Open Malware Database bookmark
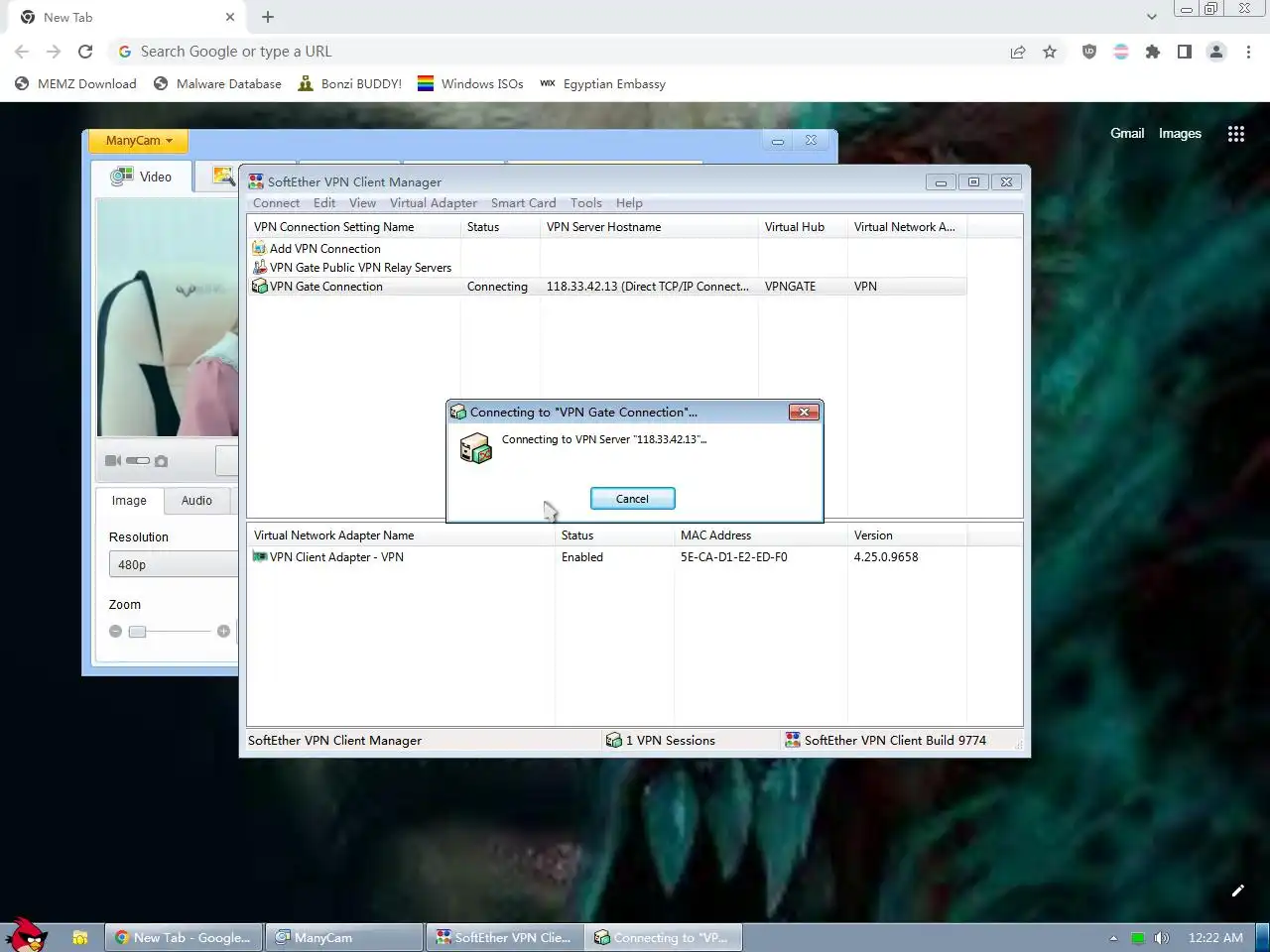The image size is (1270, 952). [x=217, y=84]
